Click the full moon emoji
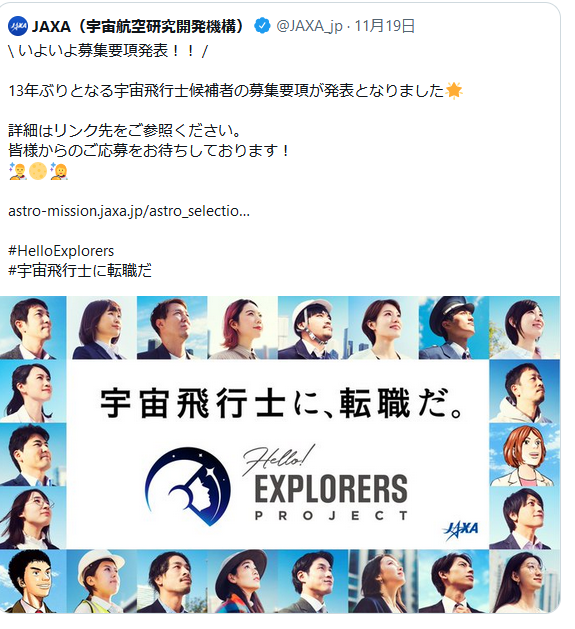Viewport: 575px width, 629px height. [x=38, y=171]
